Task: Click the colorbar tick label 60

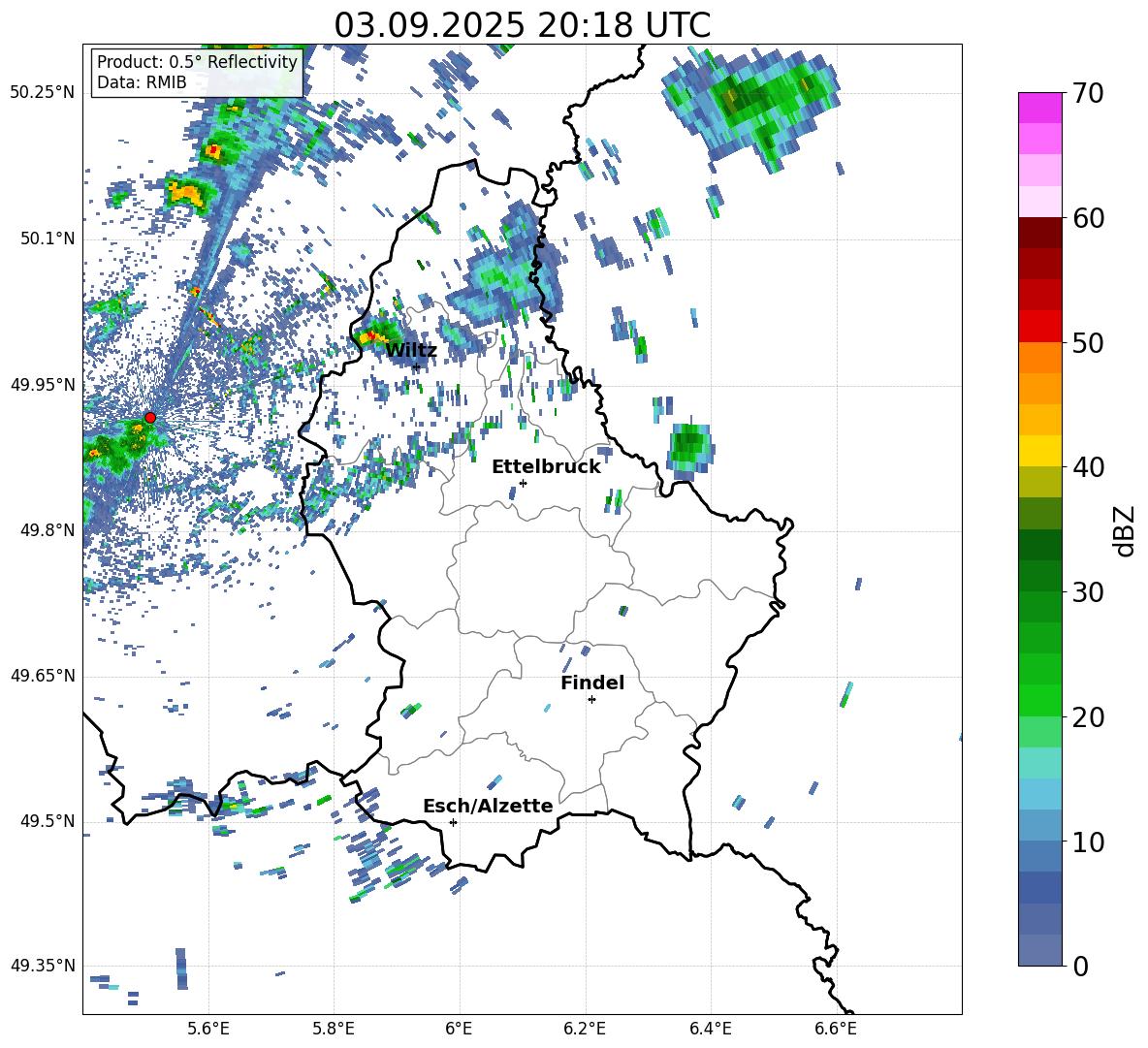Action: (1089, 218)
